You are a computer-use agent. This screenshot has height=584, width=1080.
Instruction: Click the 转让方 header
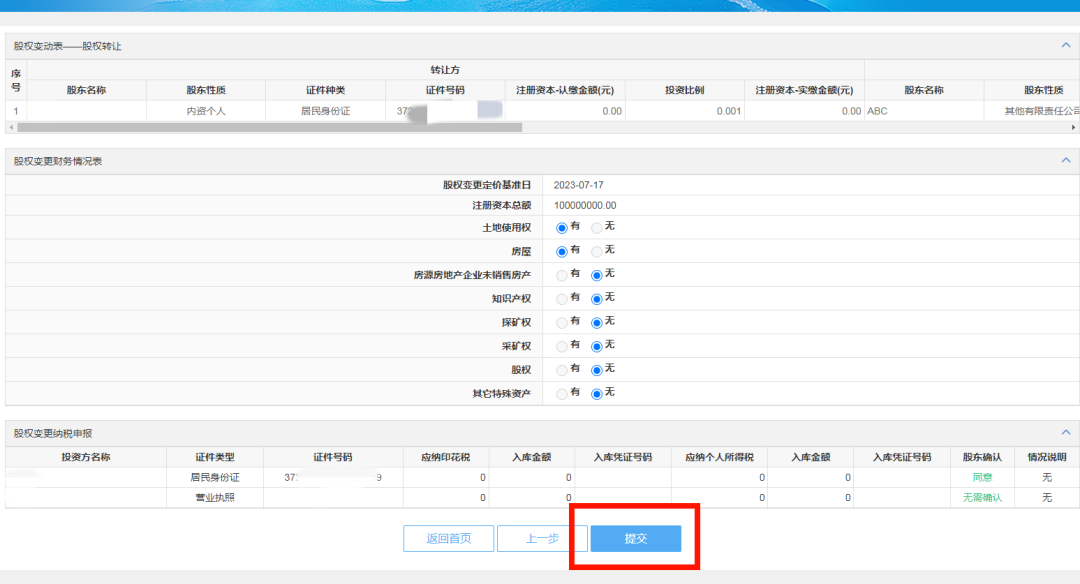[x=445, y=70]
